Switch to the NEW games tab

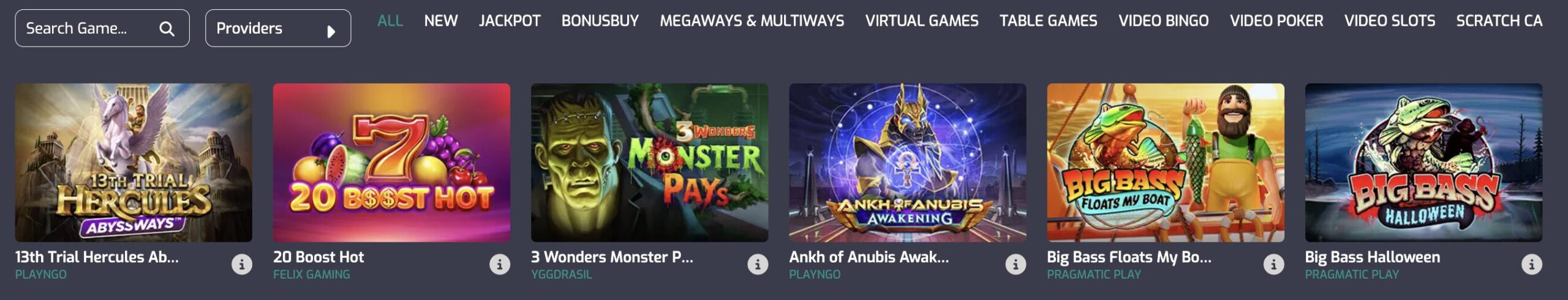440,21
